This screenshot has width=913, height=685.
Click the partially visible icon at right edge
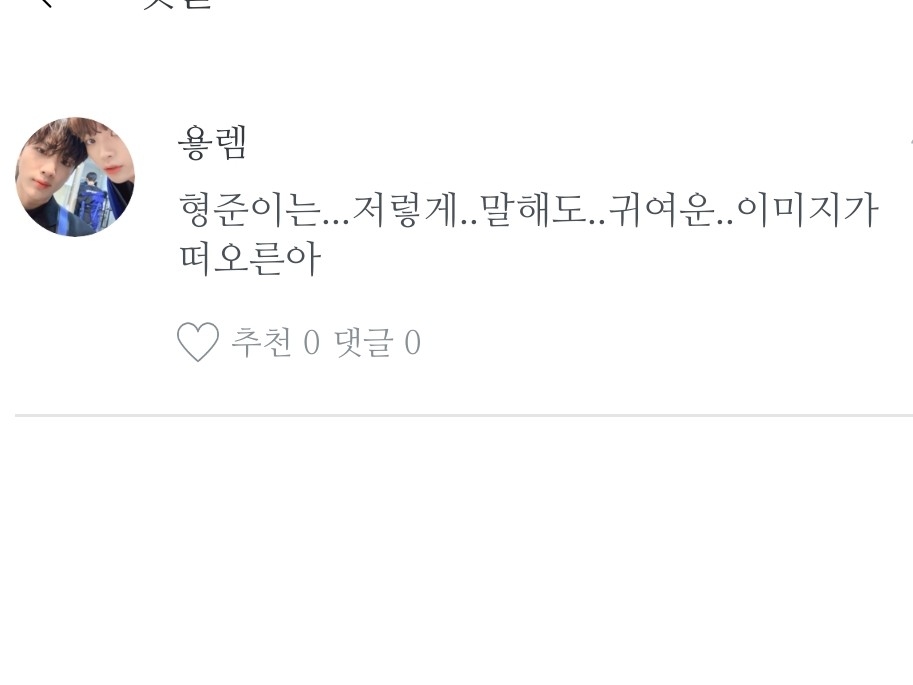click(x=910, y=142)
